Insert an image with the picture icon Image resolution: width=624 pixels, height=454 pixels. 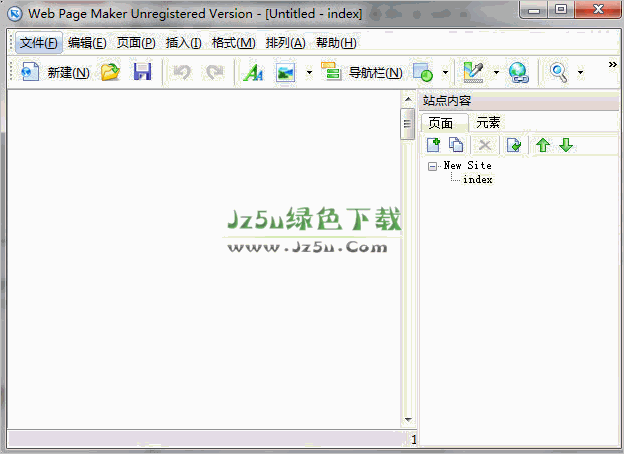(285, 72)
